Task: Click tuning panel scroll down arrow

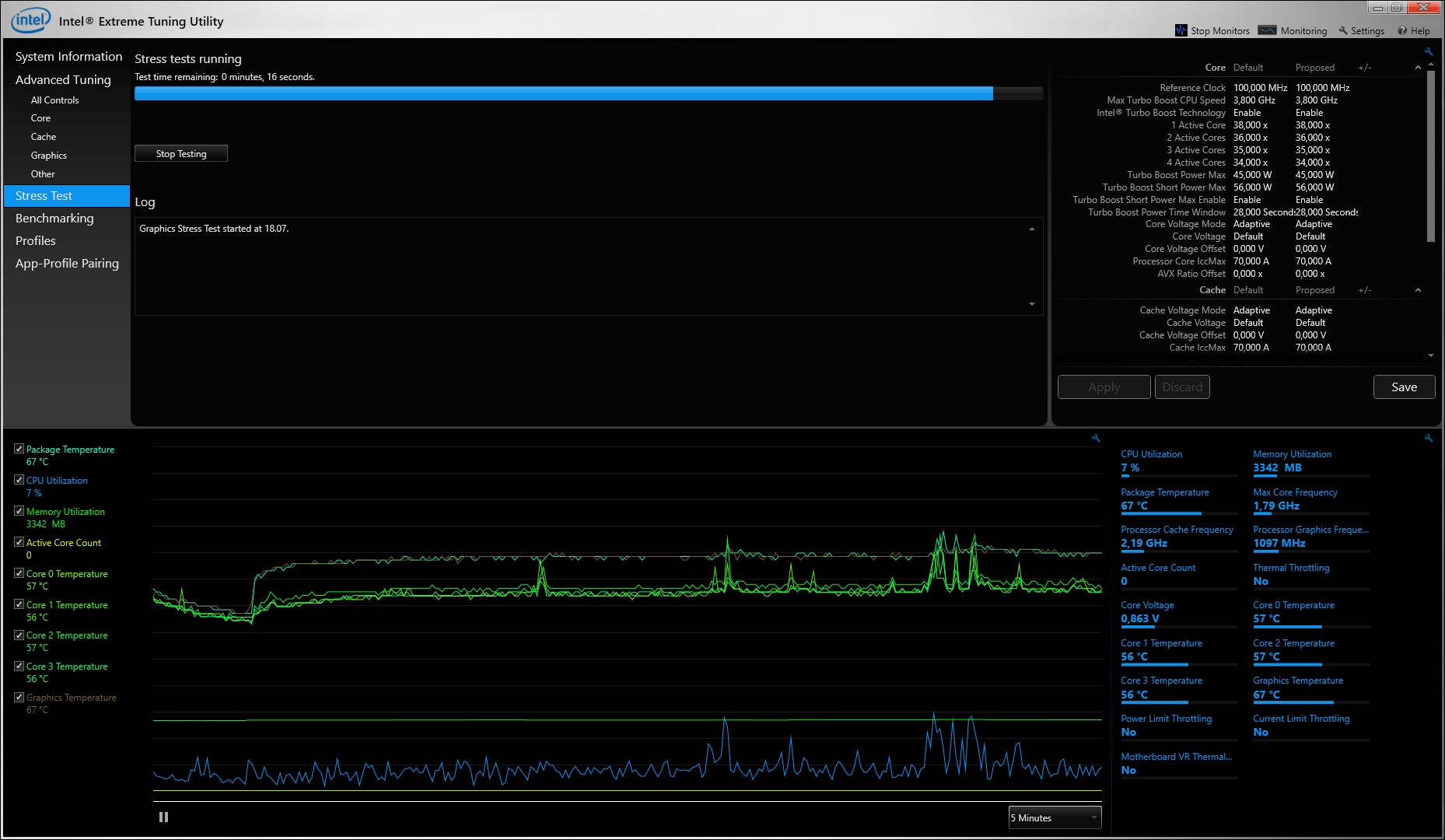Action: 1431,355
